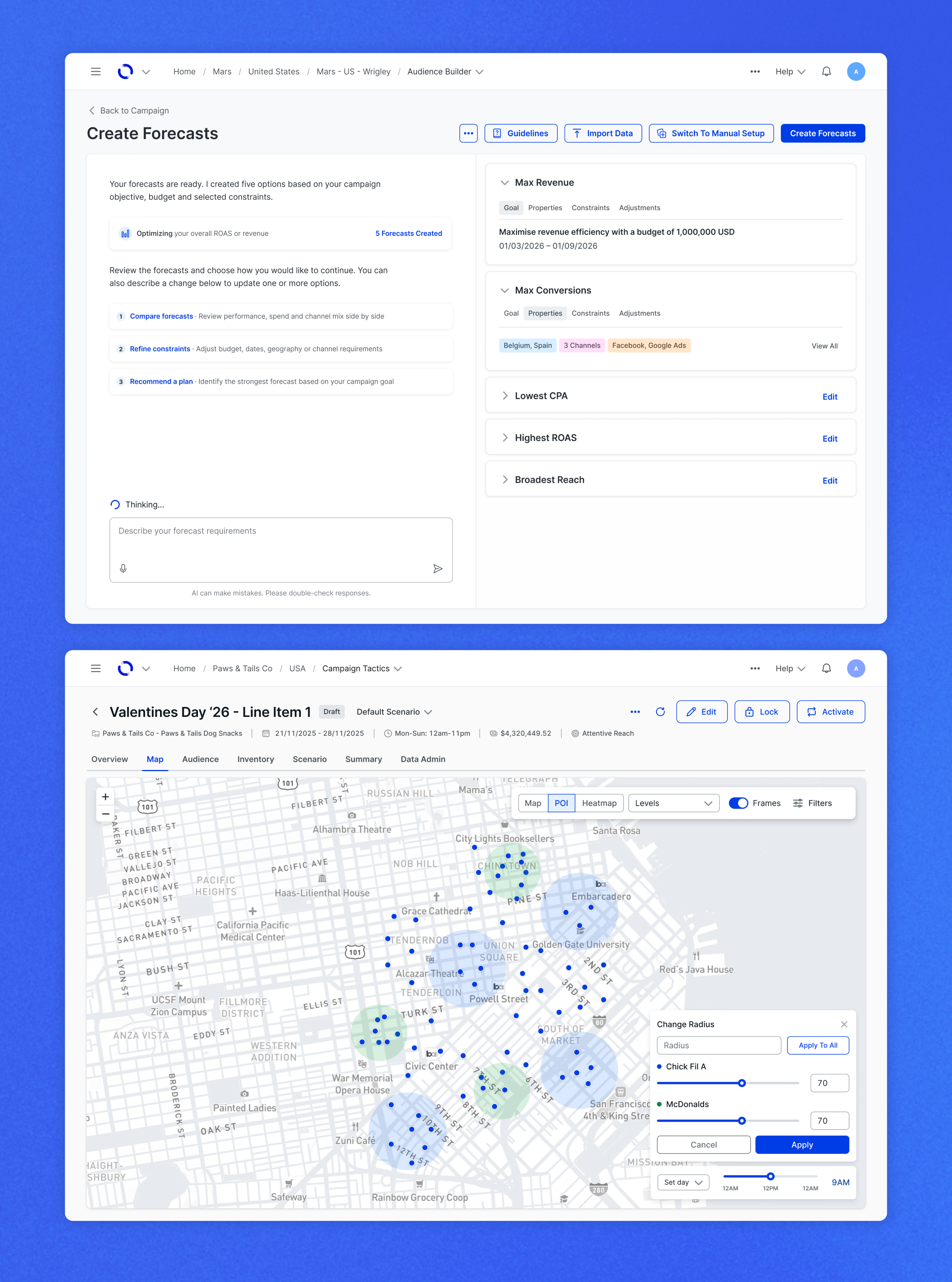Screen dimensions: 952x1282
Task: Open Constraints tab under Max Revenue
Action: coord(591,208)
